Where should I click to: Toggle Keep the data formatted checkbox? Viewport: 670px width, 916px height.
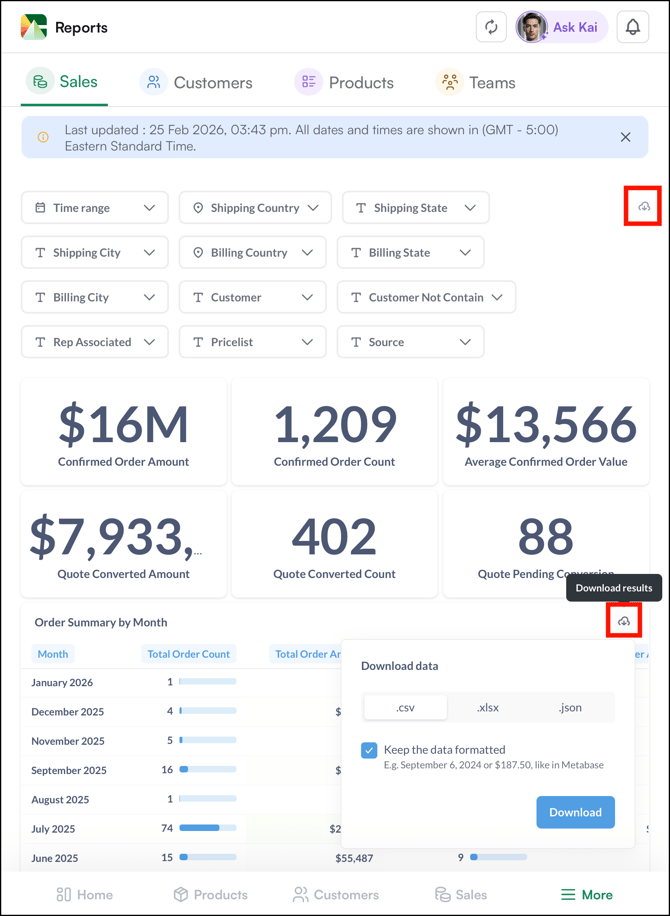pyautogui.click(x=369, y=750)
